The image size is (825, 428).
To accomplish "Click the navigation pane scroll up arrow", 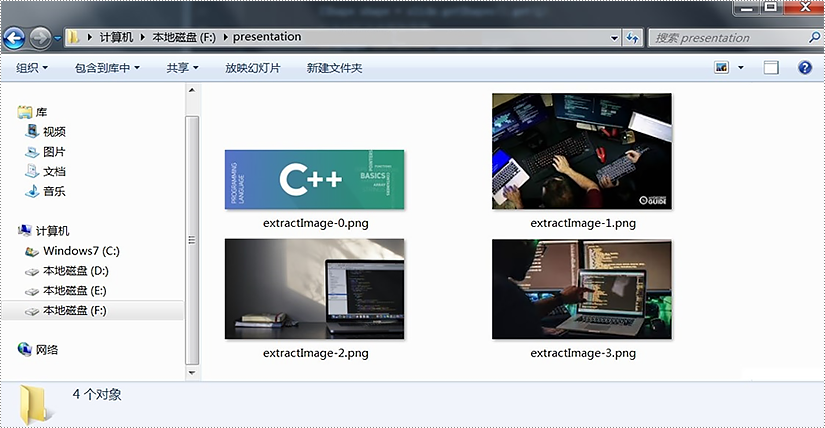I will [192, 91].
